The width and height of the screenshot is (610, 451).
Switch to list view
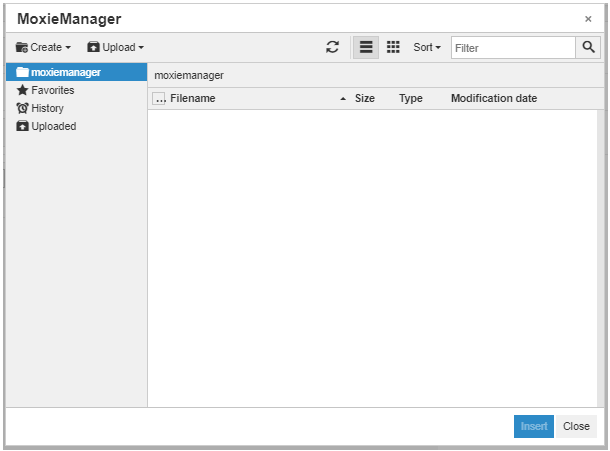pyautogui.click(x=366, y=47)
